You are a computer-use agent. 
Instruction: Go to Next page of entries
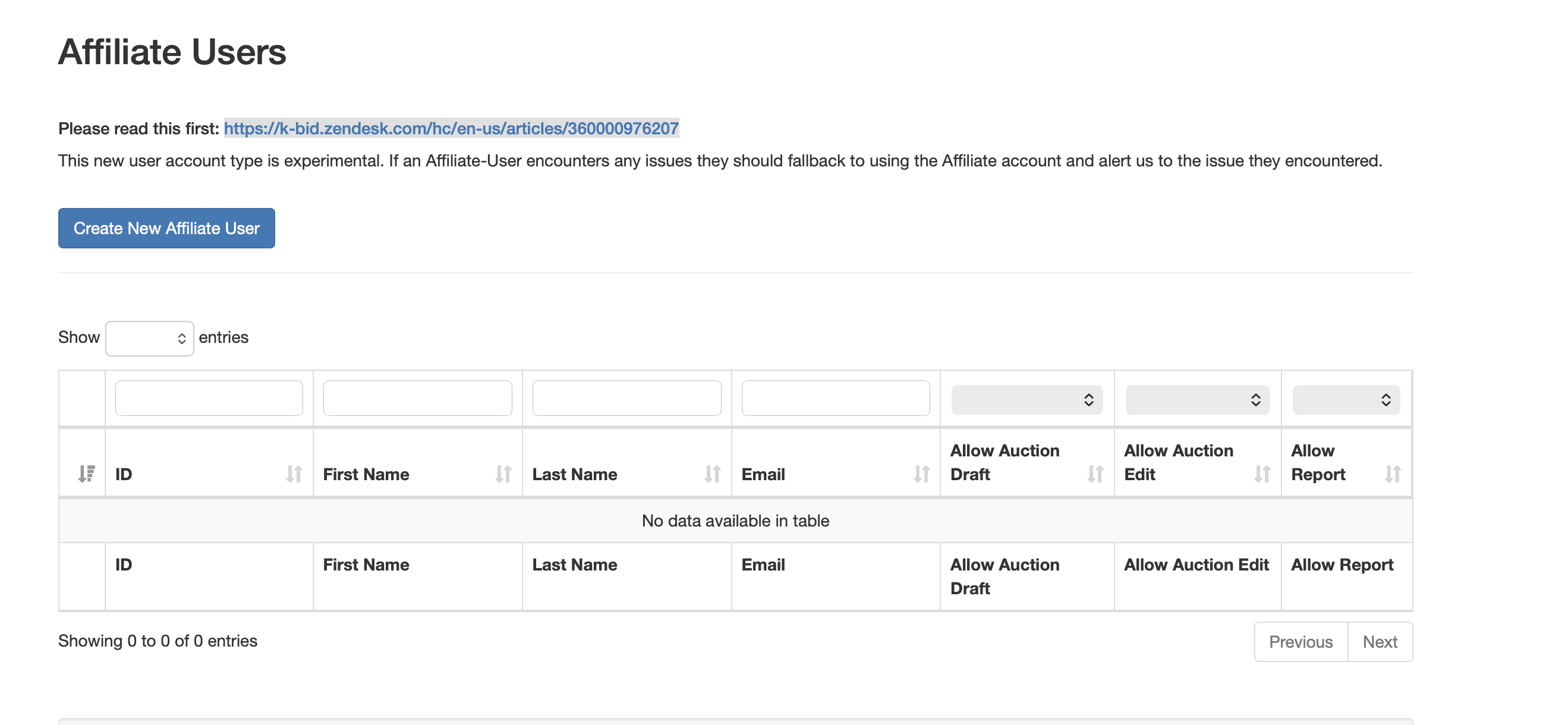[1380, 642]
